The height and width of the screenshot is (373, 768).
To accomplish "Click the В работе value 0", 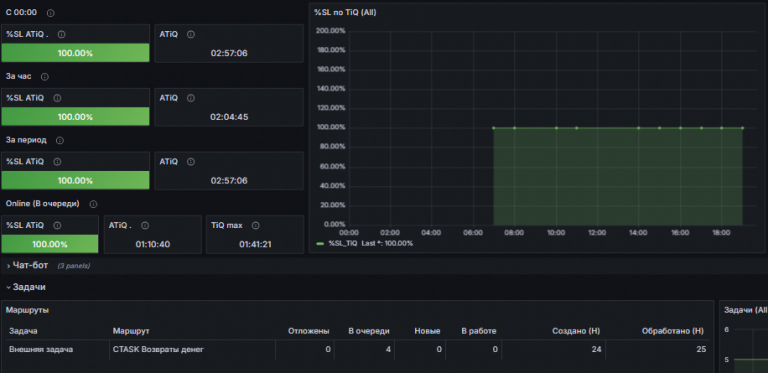I will (495, 350).
